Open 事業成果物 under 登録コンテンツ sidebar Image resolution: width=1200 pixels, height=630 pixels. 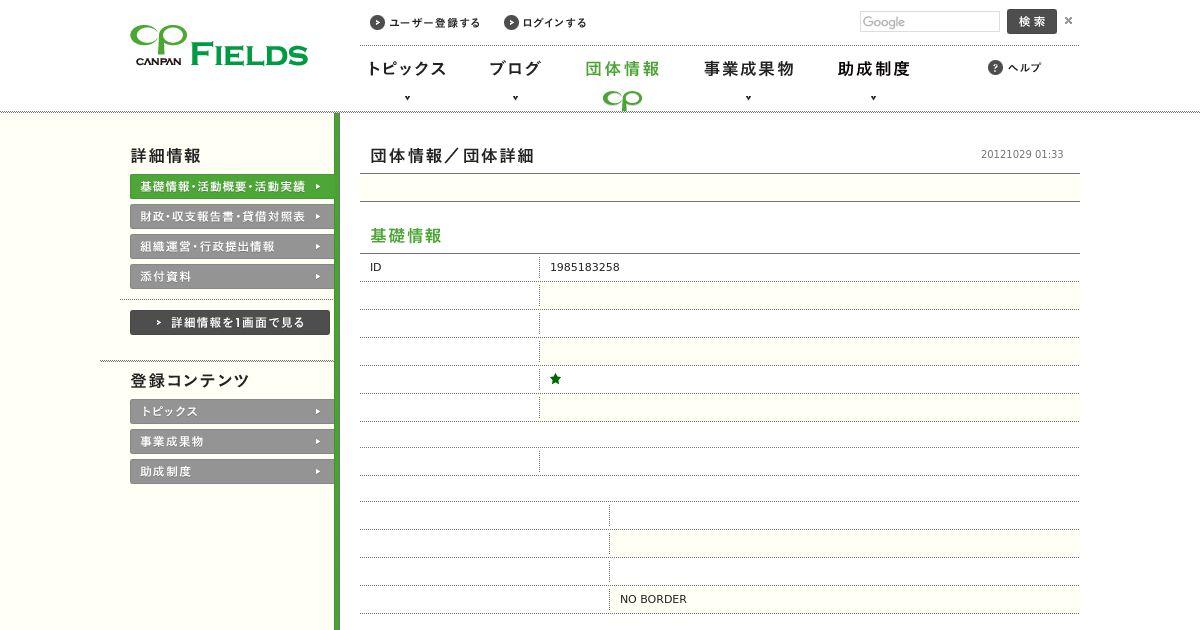(232, 441)
